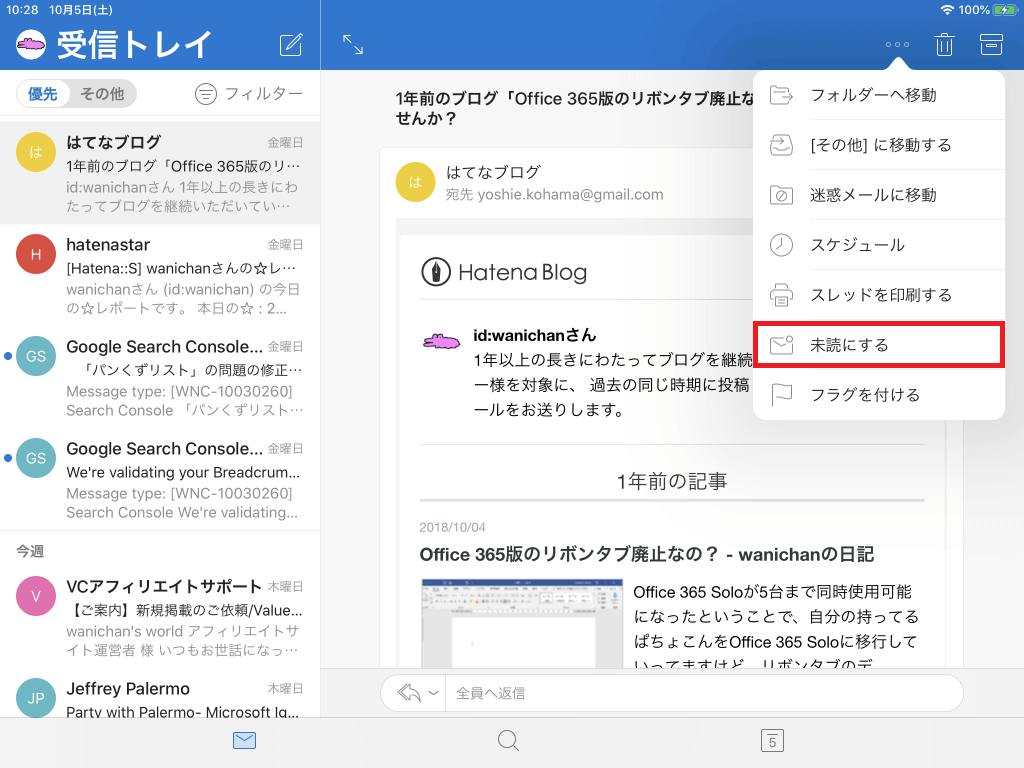Image resolution: width=1024 pixels, height=768 pixels.
Task: Click the pink wanichan icon in email body
Action: (x=441, y=341)
